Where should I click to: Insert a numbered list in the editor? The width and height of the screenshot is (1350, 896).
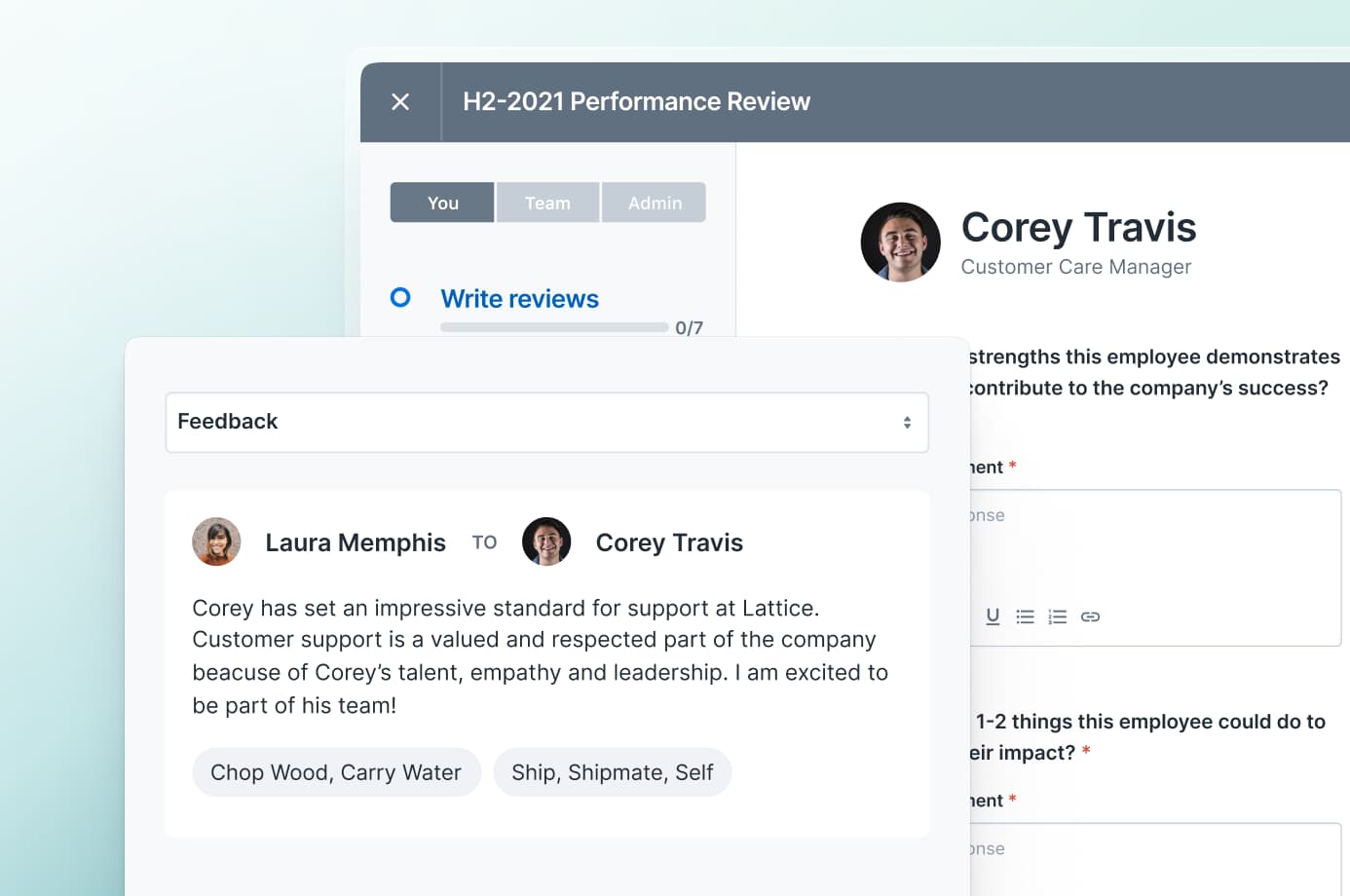(1058, 616)
